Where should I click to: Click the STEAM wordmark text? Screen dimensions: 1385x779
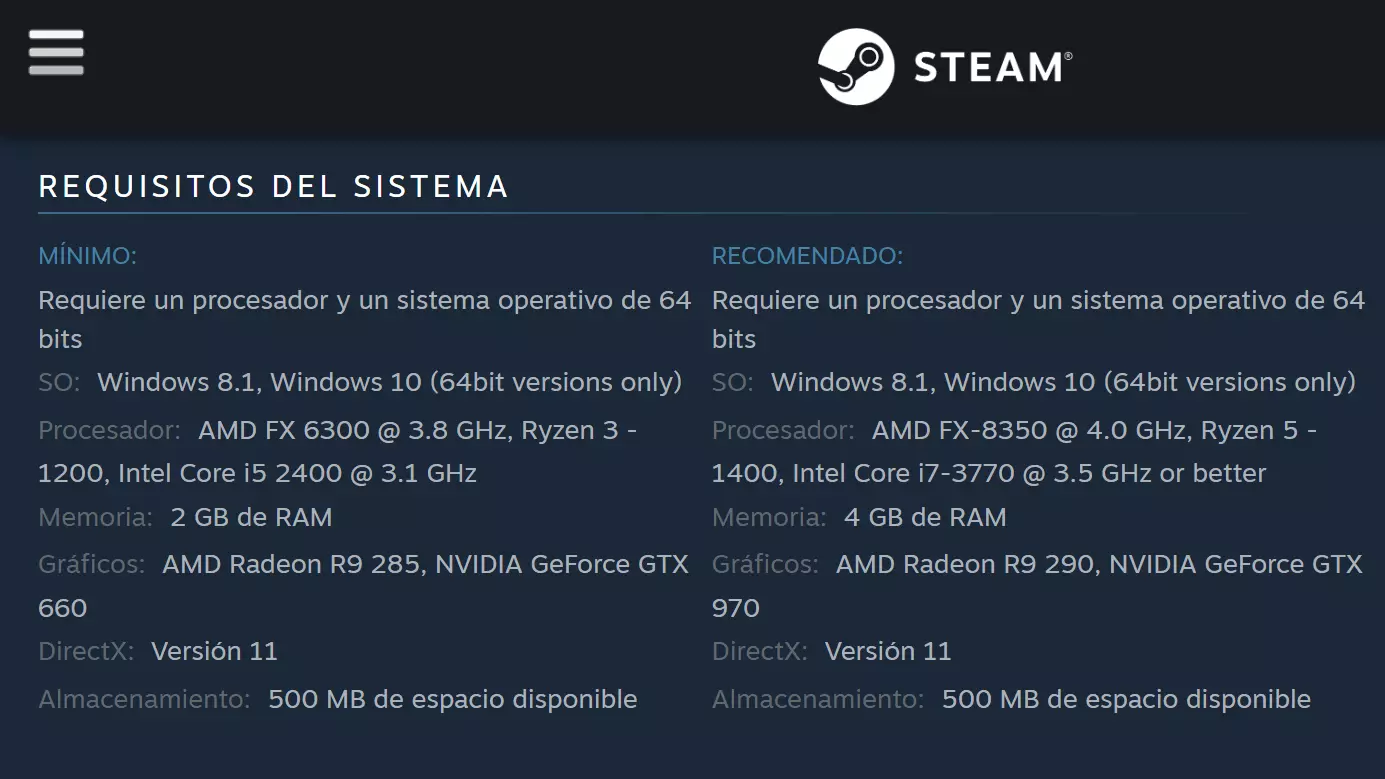[988, 68]
